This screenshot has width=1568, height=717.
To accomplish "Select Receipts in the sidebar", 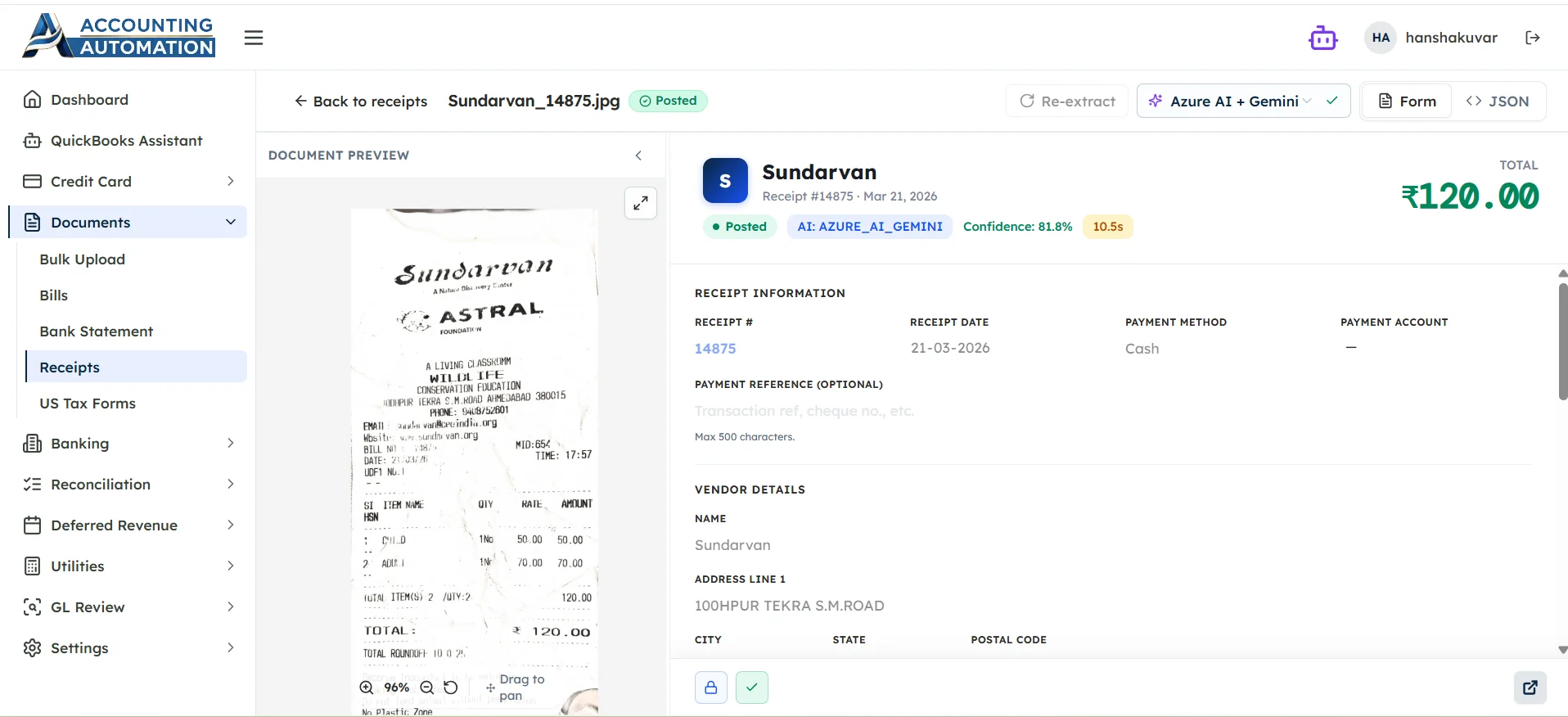I will (136, 368).
